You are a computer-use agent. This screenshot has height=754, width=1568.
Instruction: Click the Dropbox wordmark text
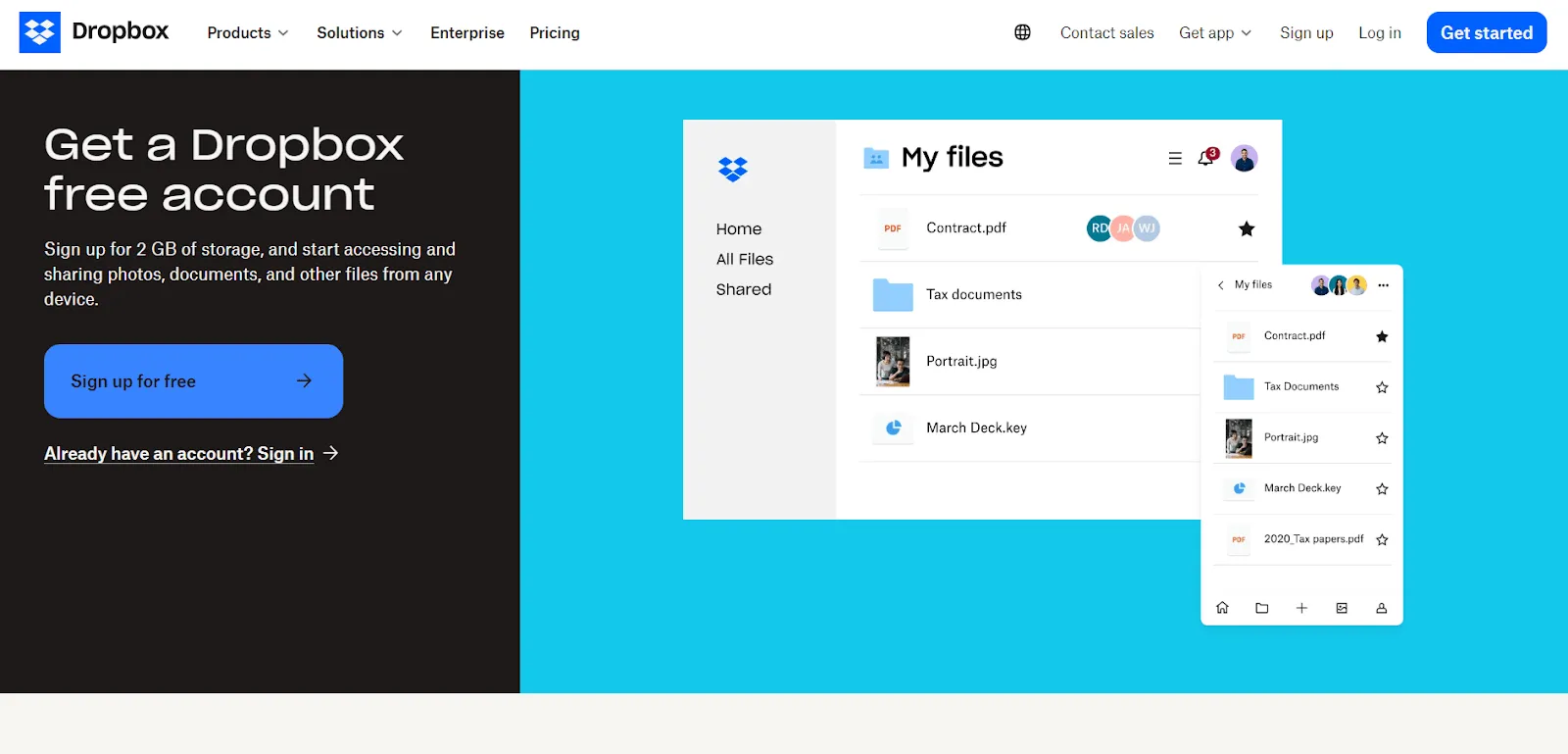point(121,31)
